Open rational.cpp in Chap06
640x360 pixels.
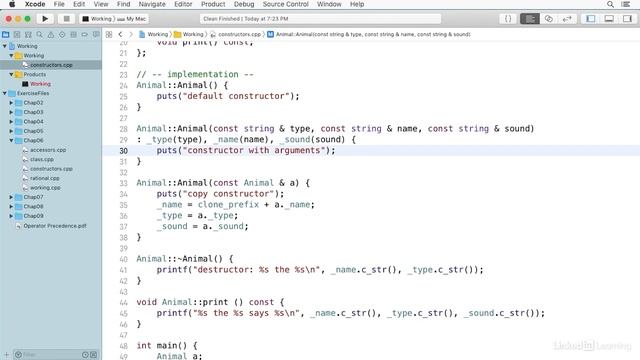(44, 178)
